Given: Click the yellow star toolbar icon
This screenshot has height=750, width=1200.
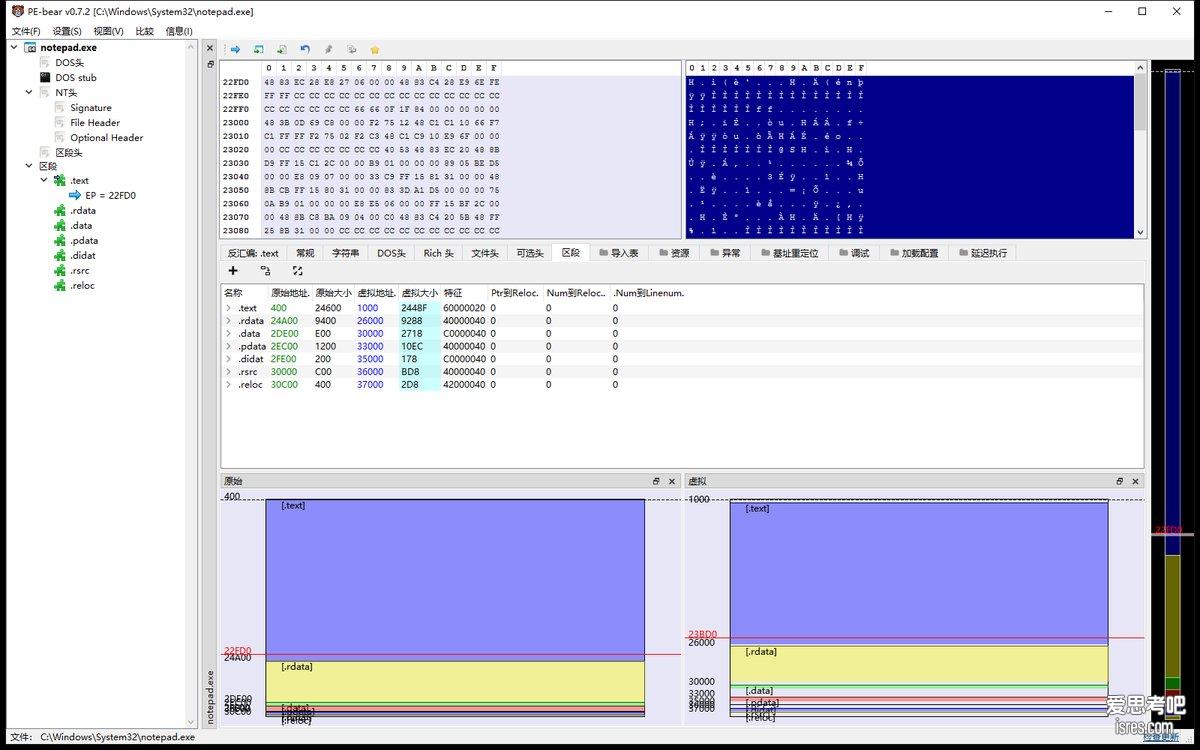Looking at the screenshot, I should coord(375,49).
